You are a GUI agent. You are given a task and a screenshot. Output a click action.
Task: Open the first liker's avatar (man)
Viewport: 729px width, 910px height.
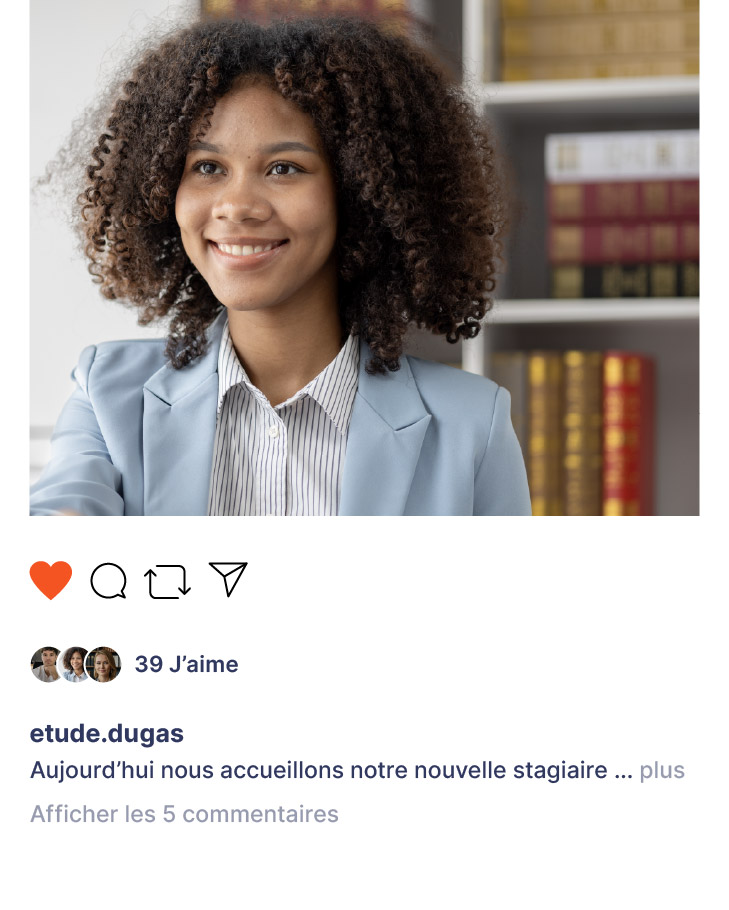(x=46, y=664)
